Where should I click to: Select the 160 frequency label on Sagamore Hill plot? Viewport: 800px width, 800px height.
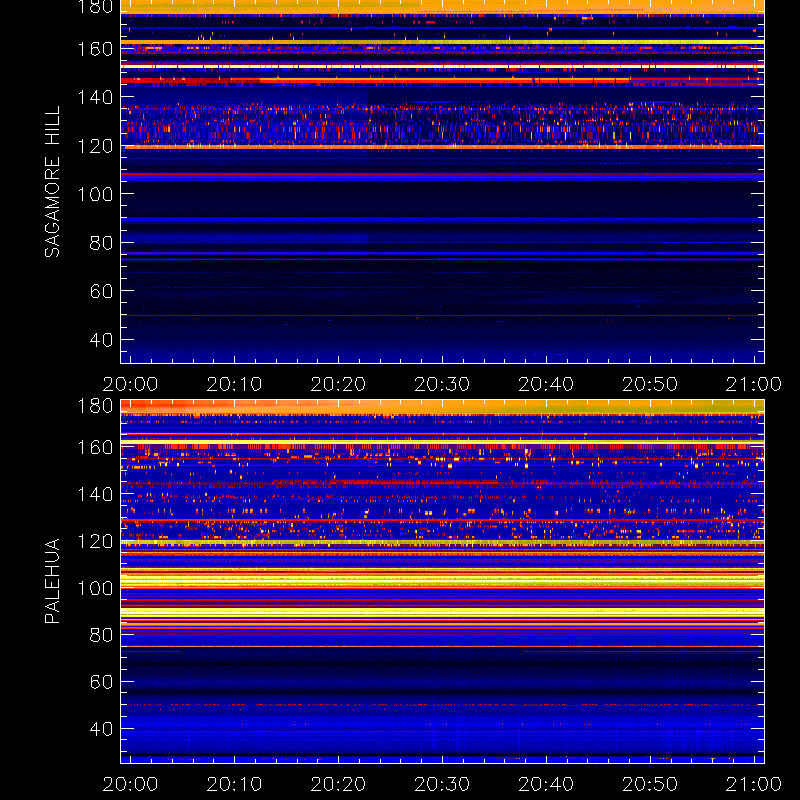(x=95, y=49)
